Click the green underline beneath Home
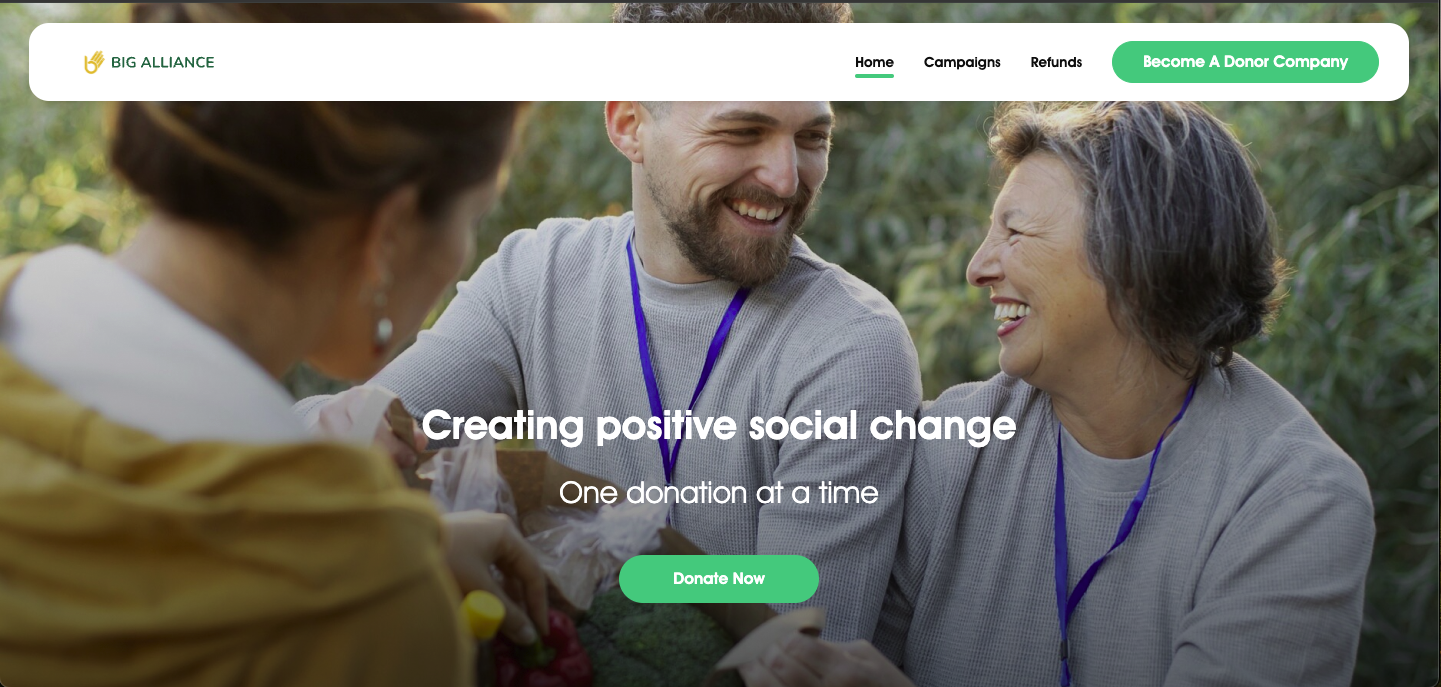 874,76
